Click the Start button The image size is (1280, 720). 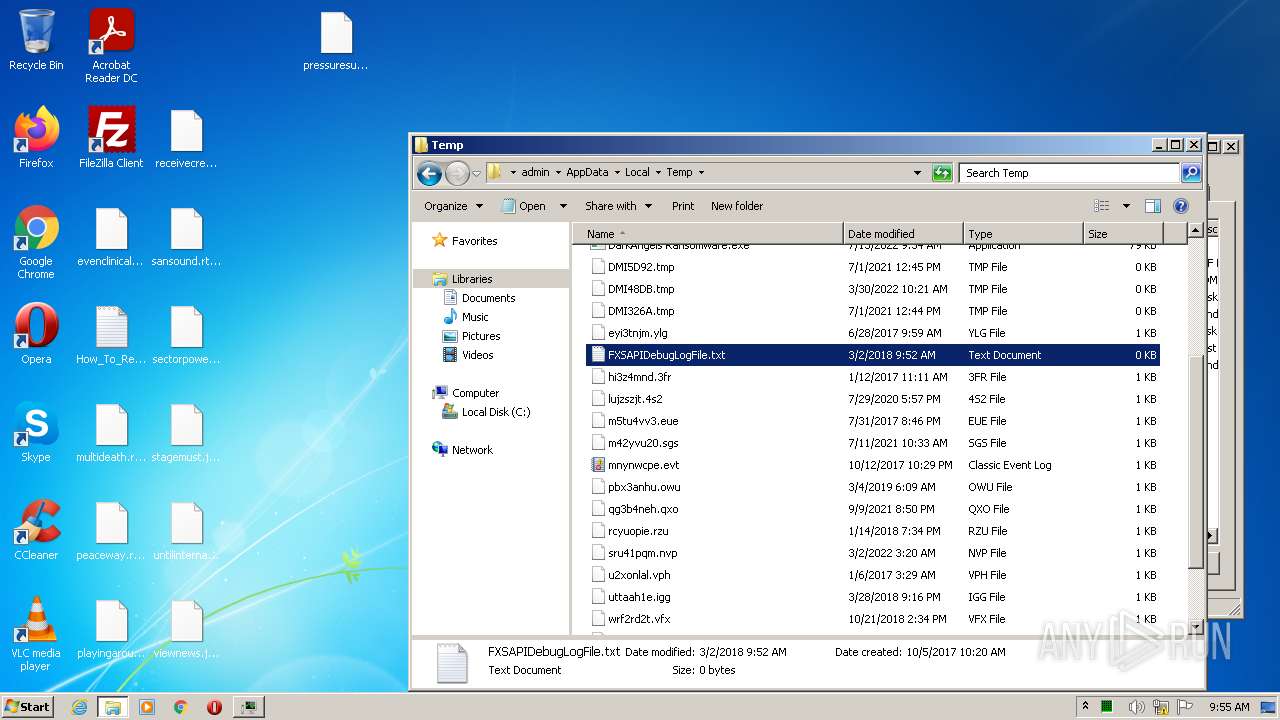28,707
